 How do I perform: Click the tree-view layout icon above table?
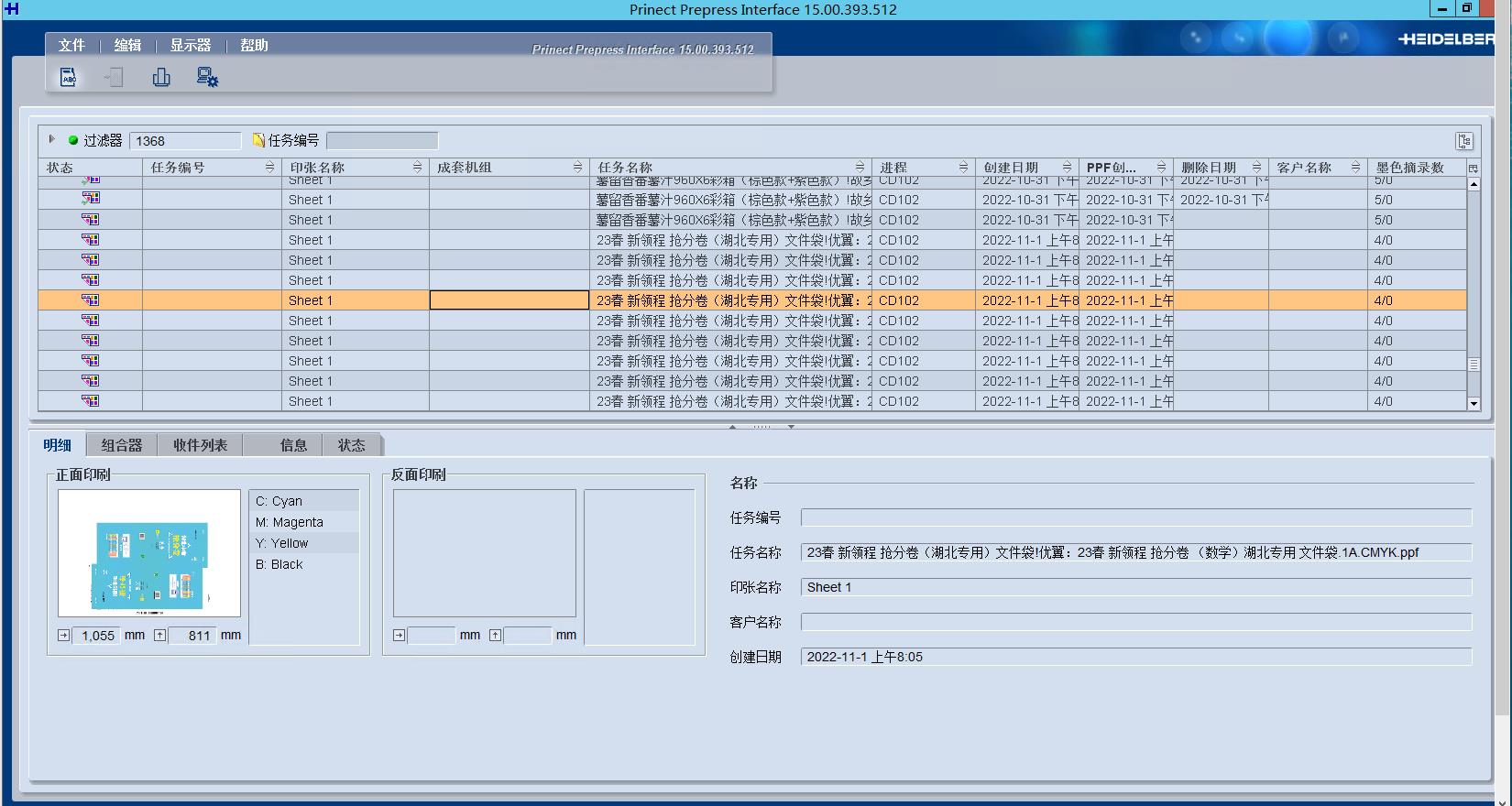[1464, 141]
